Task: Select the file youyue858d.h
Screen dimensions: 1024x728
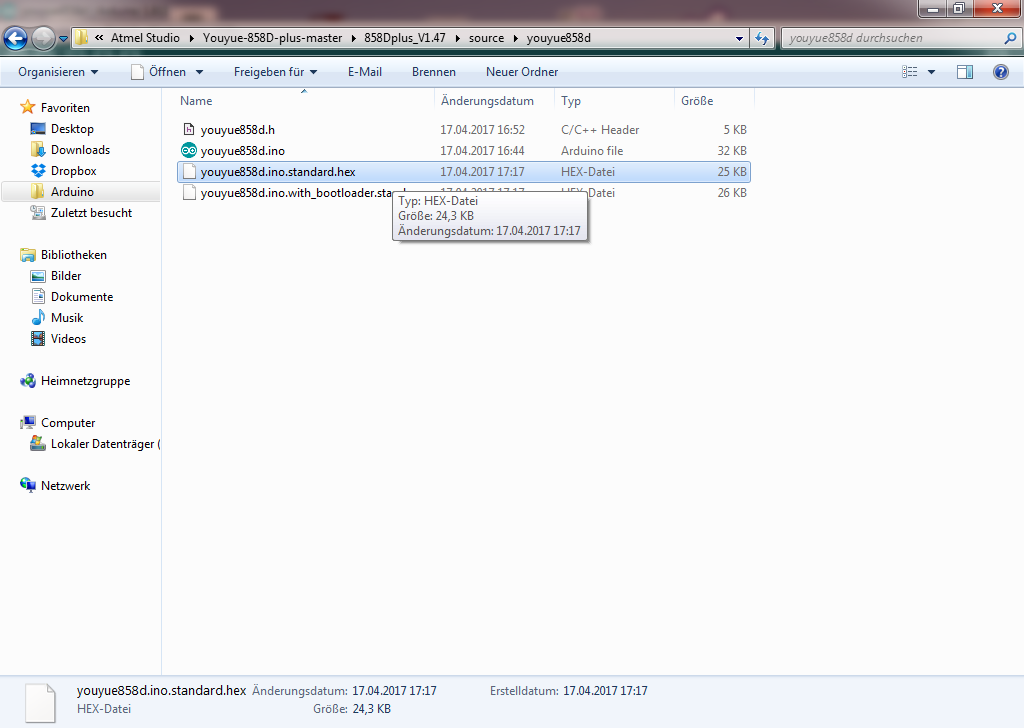Action: pos(238,130)
